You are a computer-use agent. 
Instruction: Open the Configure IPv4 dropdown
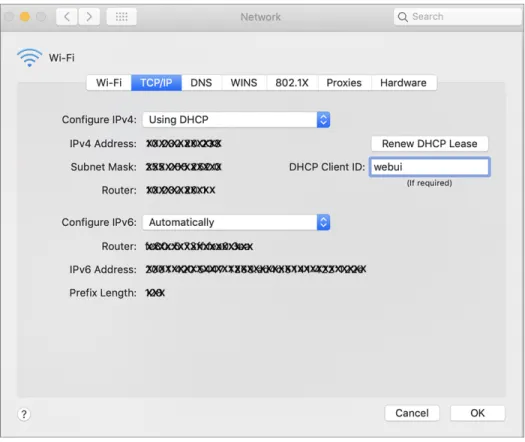pyautogui.click(x=236, y=120)
